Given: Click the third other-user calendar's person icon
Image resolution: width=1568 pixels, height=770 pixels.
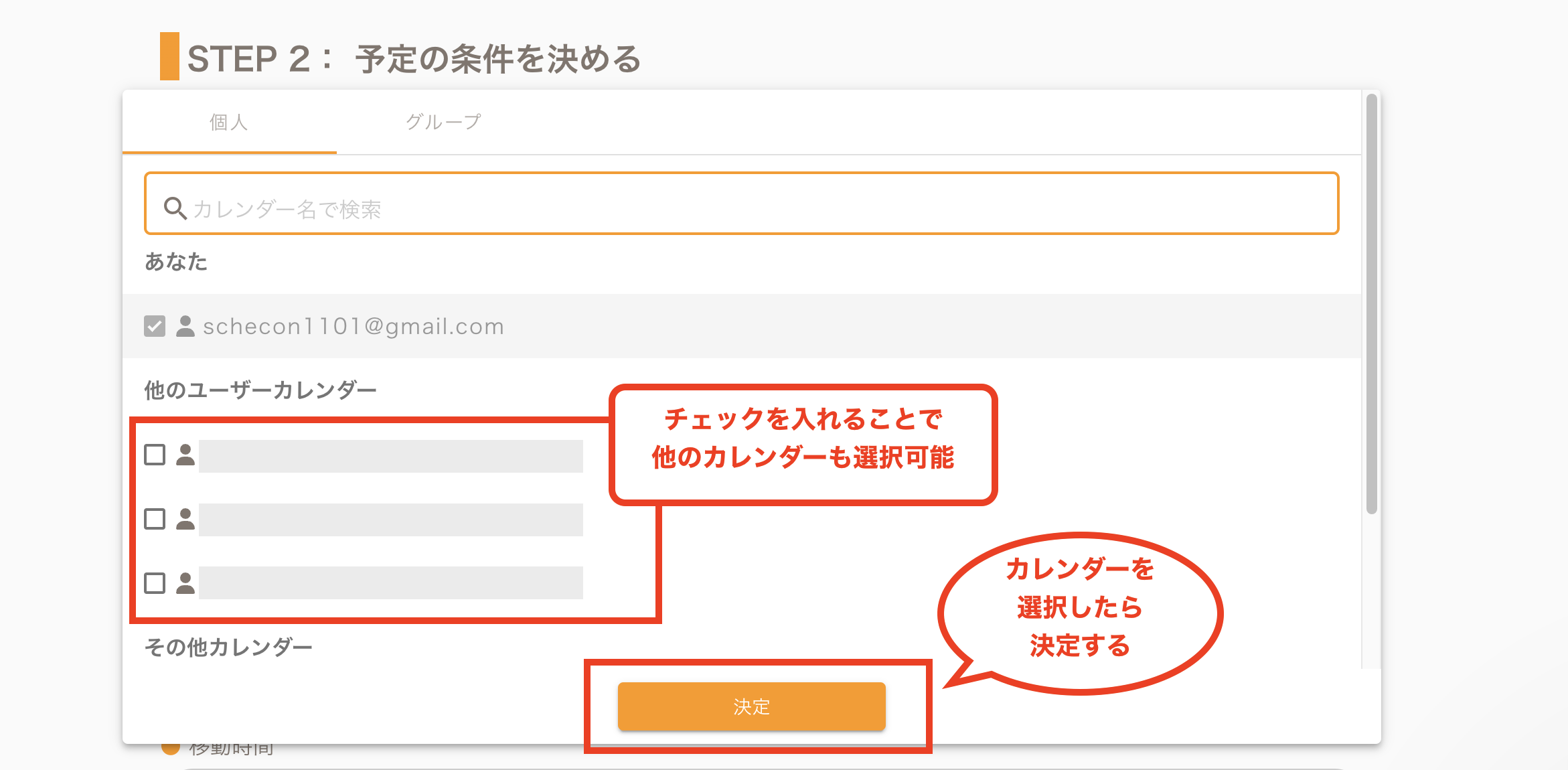Looking at the screenshot, I should click(185, 583).
